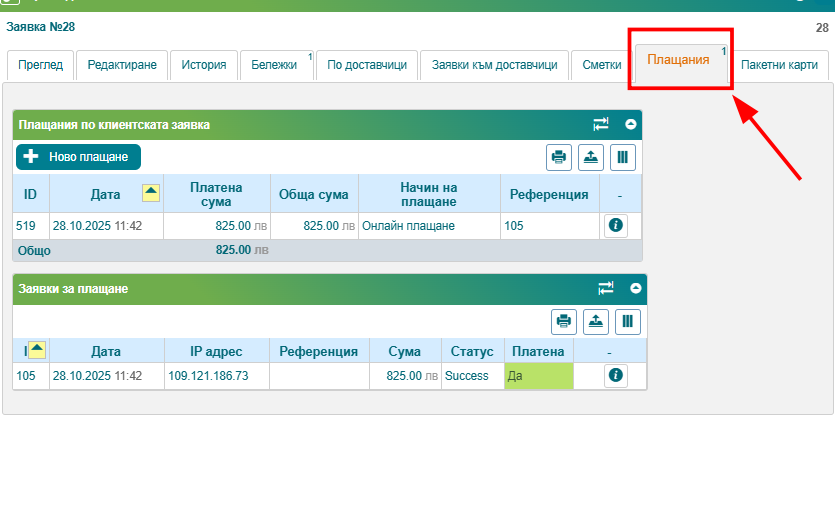Viewport: 835px width, 532px height.
Task: Click swap arrows in Плащания по клиентската заявка header
Action: (600, 124)
